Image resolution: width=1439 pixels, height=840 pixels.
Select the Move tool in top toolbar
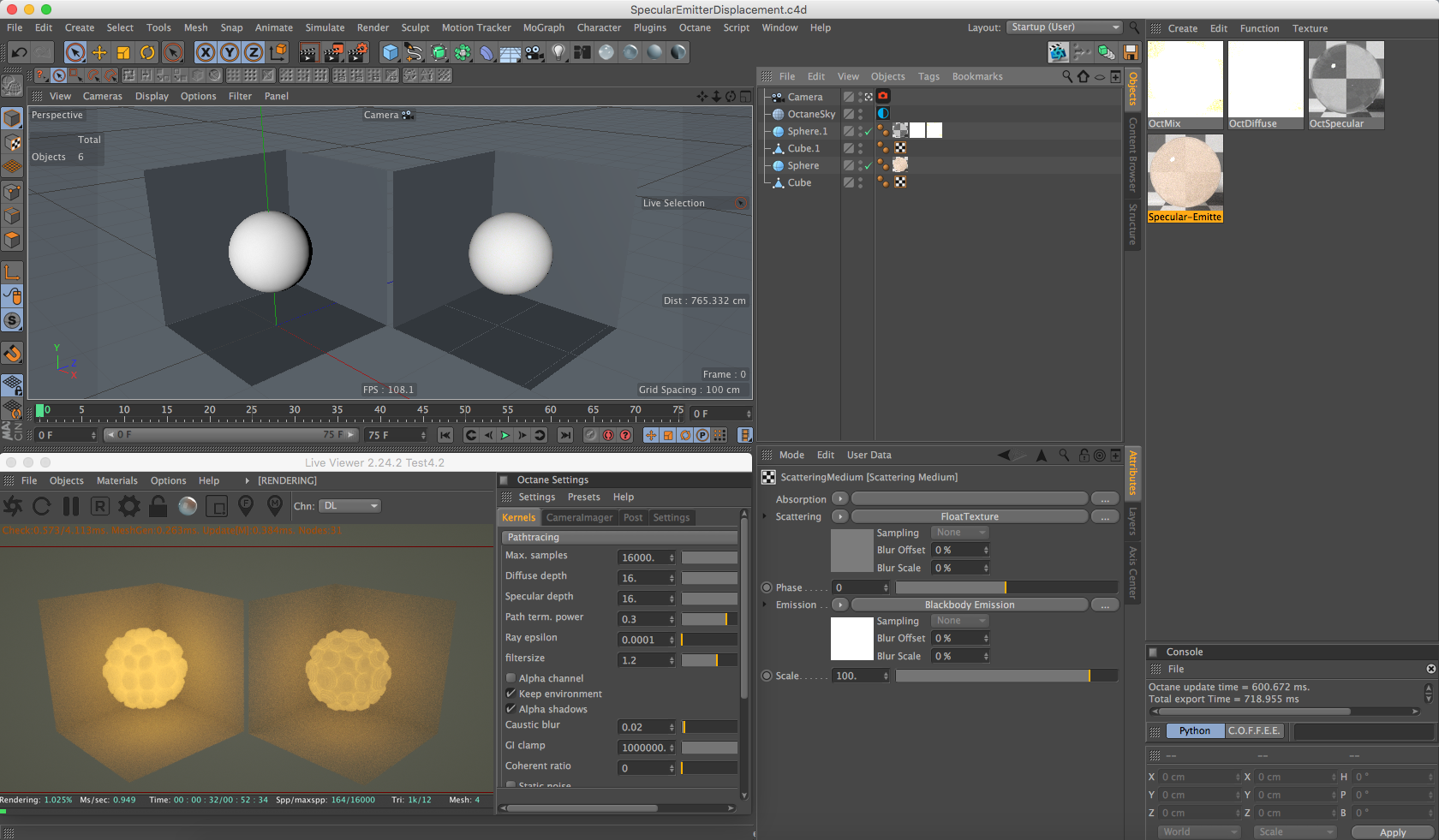[99, 52]
